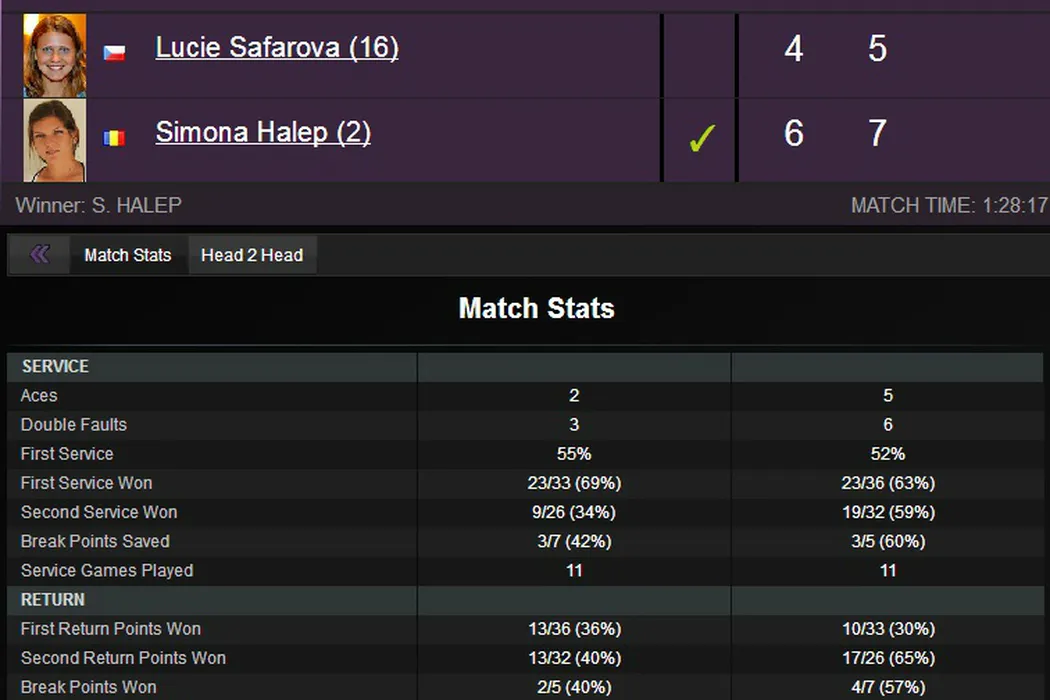The width and height of the screenshot is (1050, 700).
Task: Click the green winner checkmark icon
Action: pos(701,139)
